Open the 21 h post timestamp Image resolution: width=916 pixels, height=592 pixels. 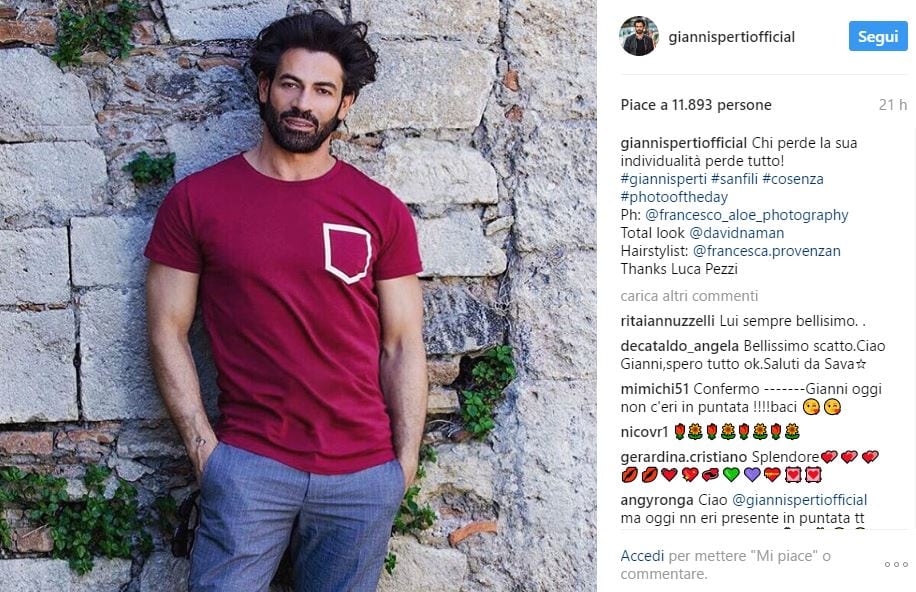[893, 105]
